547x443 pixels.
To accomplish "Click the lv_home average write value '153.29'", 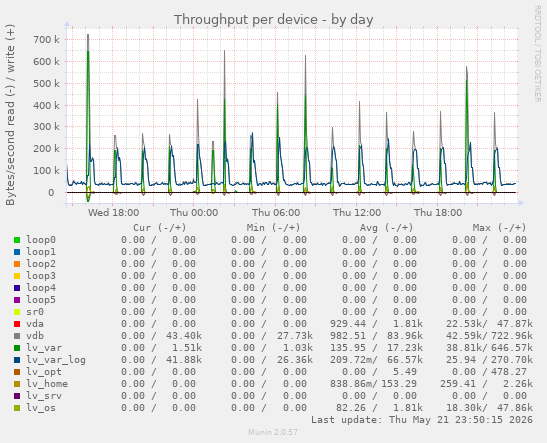I will 399,384.
